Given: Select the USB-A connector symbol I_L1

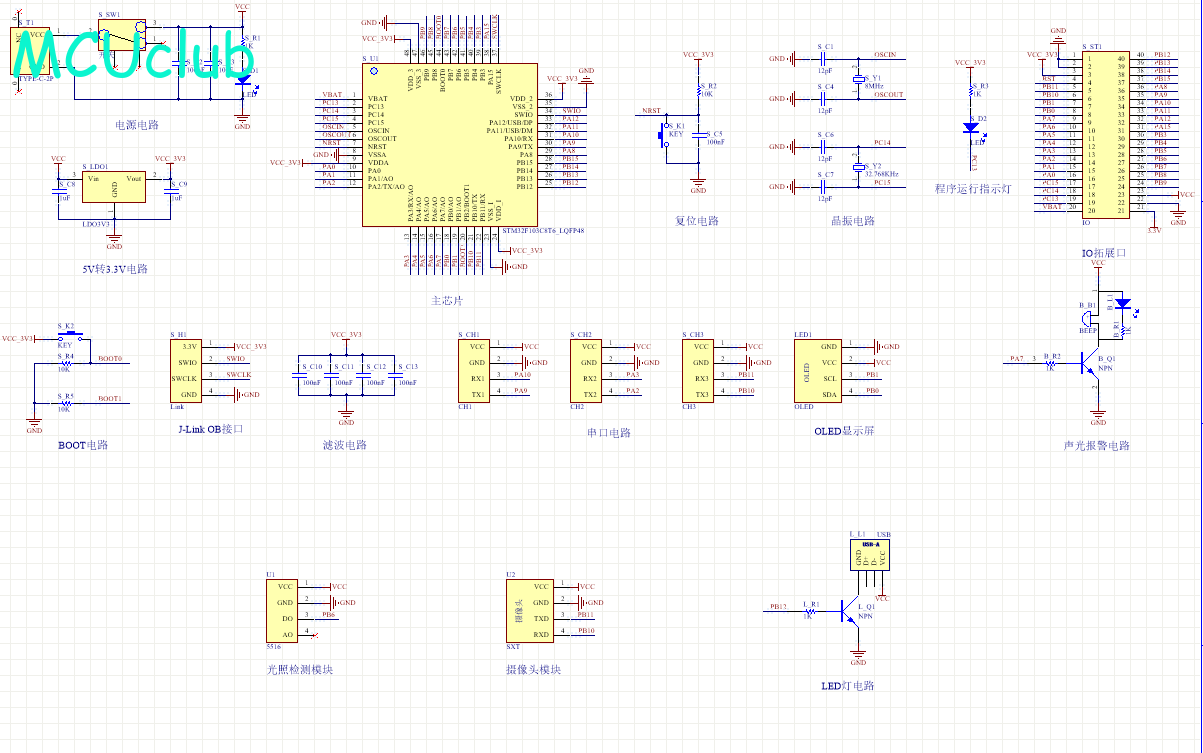Looking at the screenshot, I should pos(869,556).
